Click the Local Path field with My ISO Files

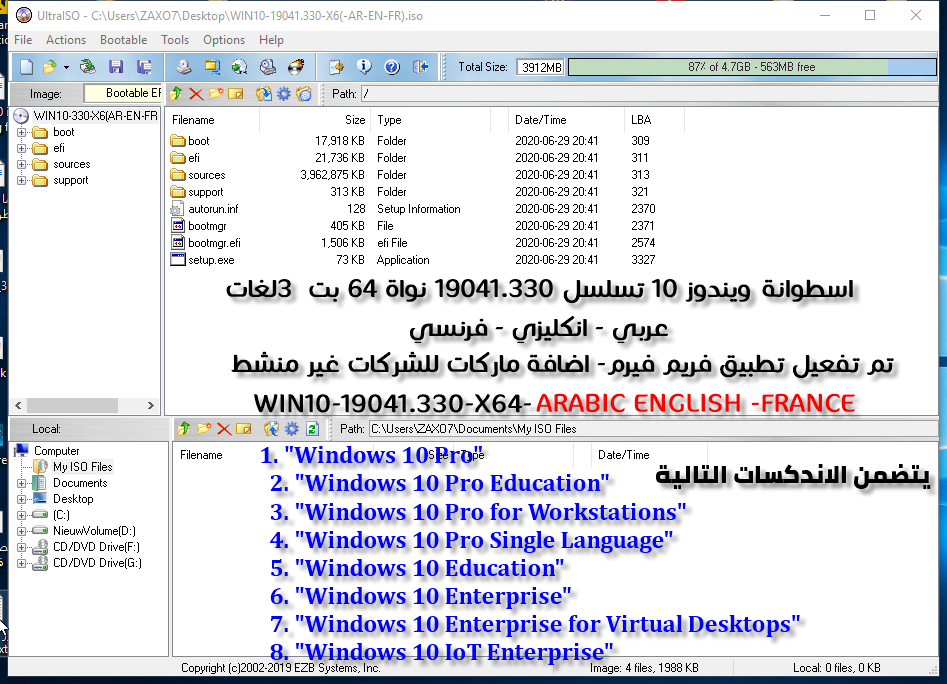tap(653, 429)
